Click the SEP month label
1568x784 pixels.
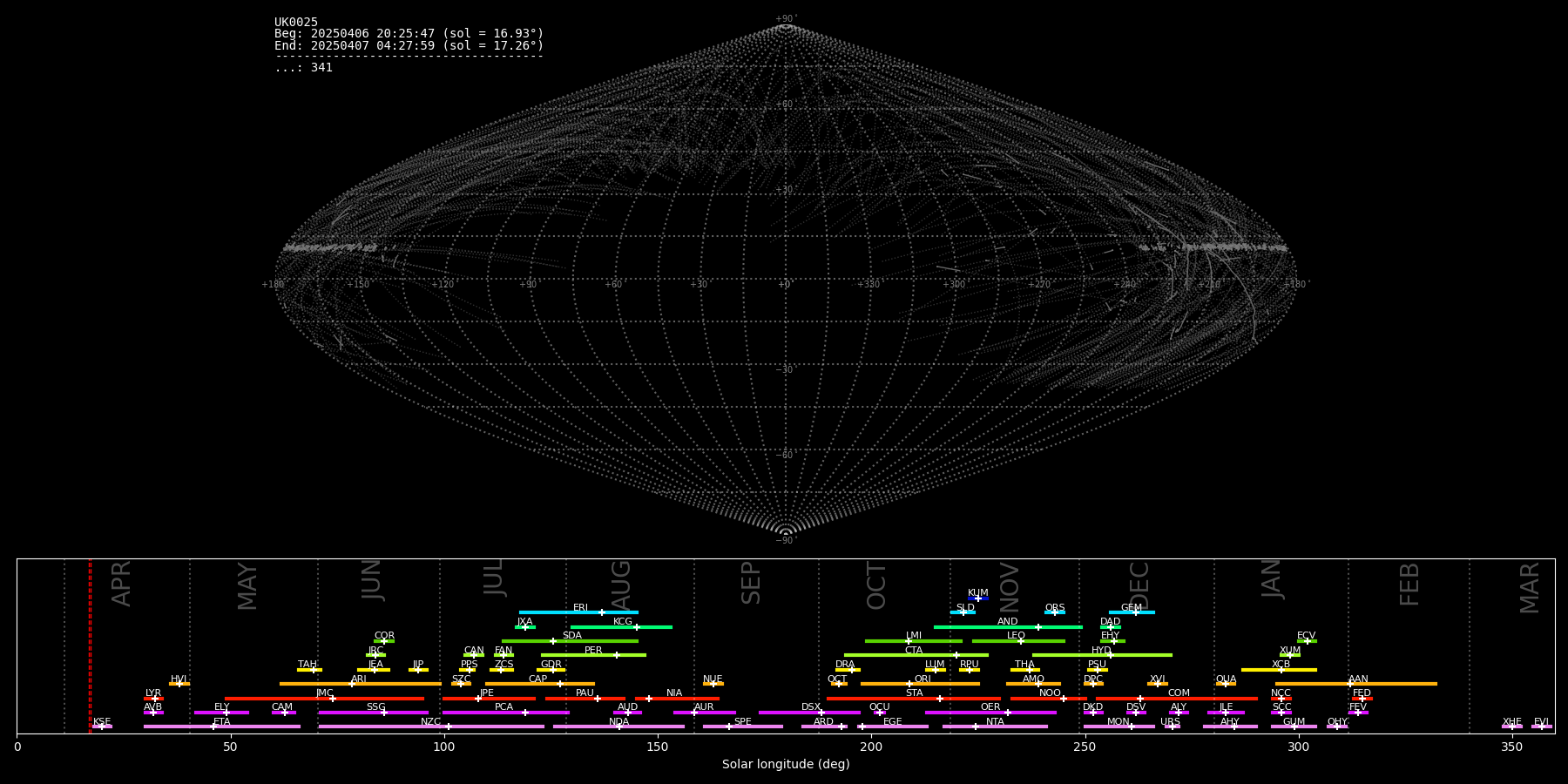coord(751,583)
